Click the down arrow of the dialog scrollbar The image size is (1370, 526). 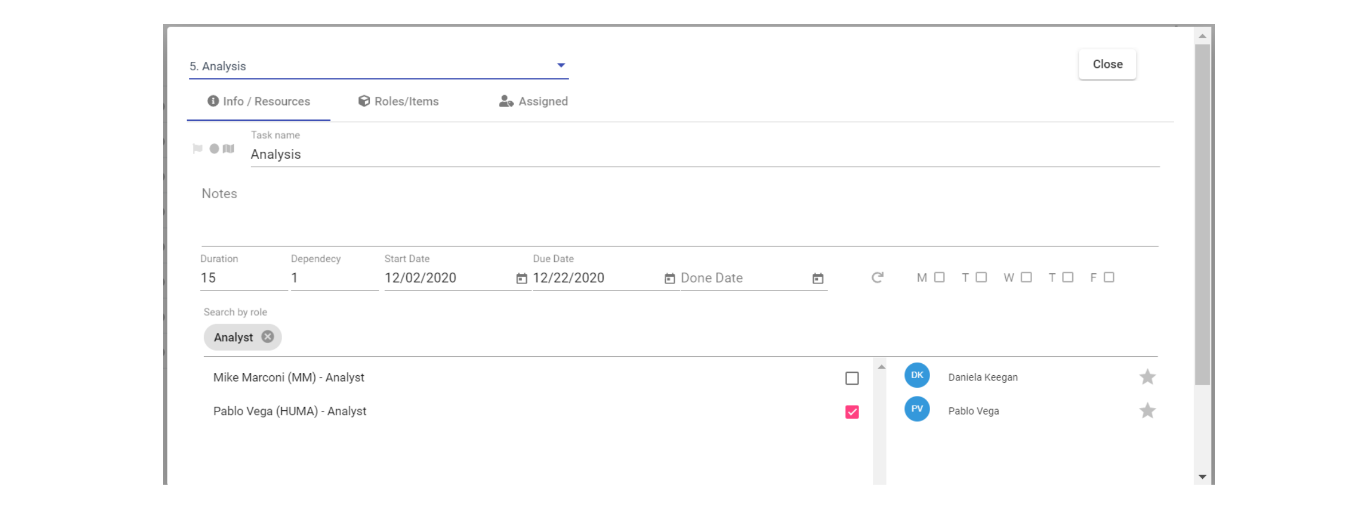click(x=1202, y=477)
